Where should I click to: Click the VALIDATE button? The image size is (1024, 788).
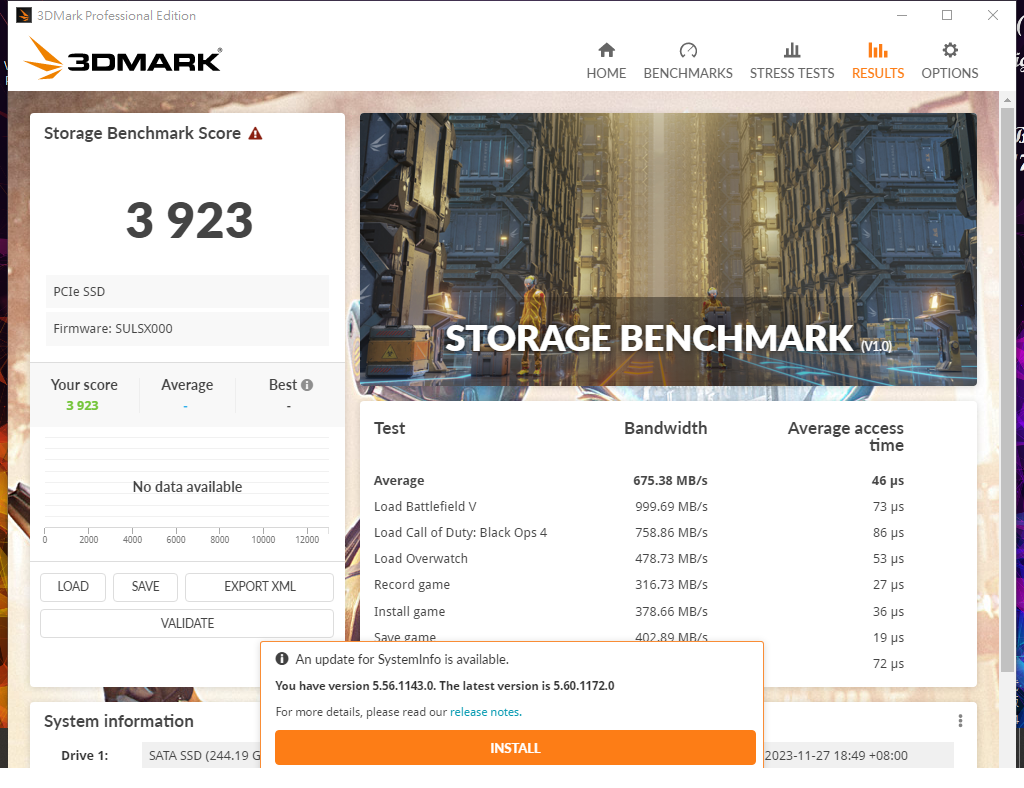[187, 623]
